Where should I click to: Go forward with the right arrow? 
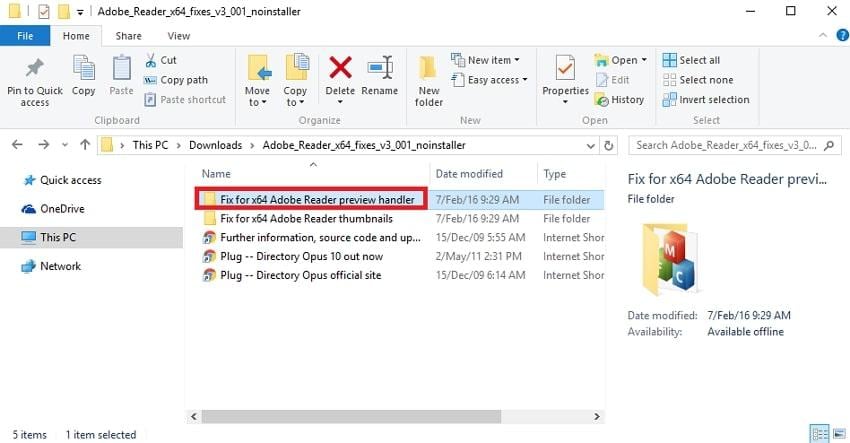click(43, 145)
